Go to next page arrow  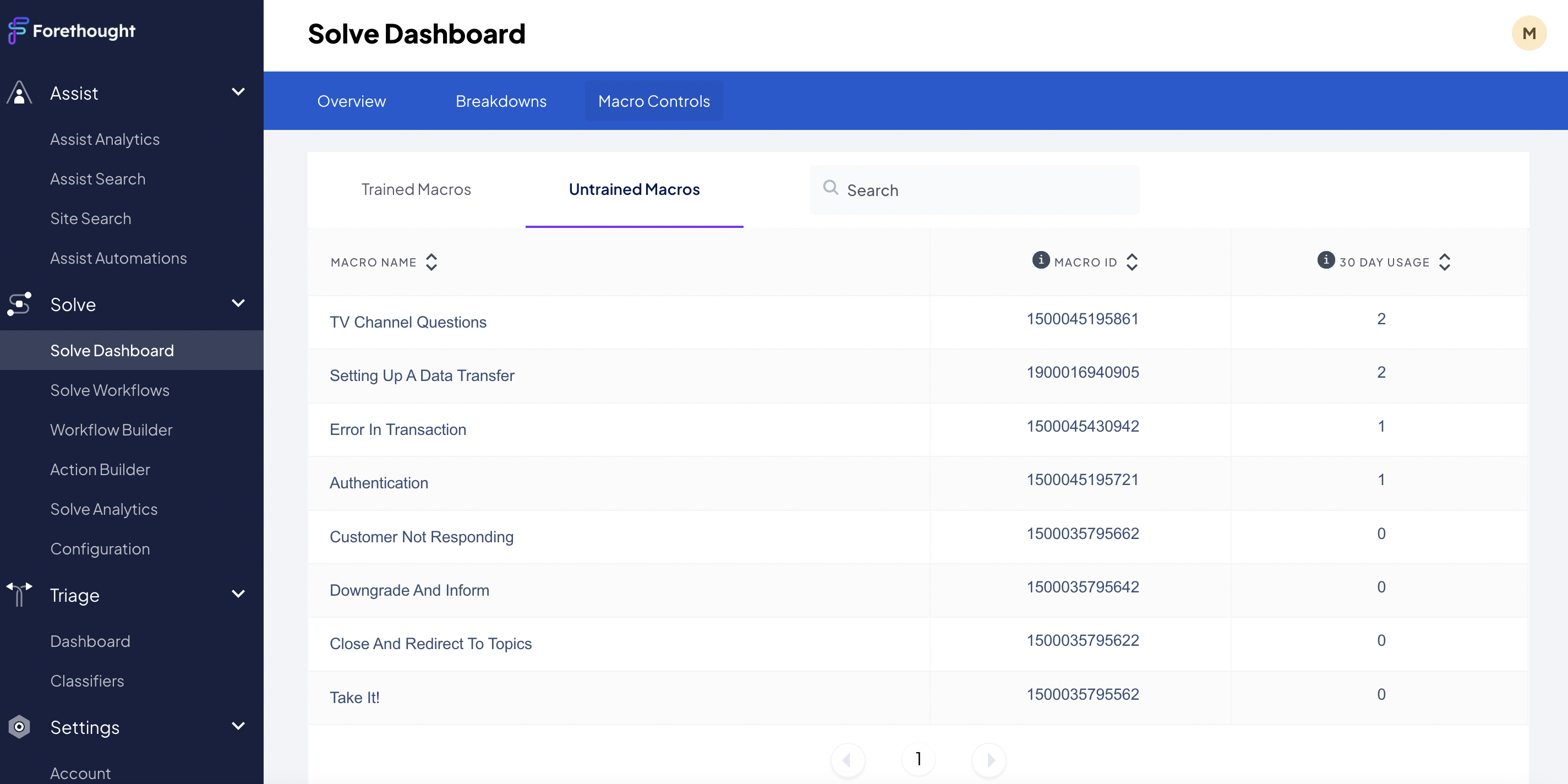(x=988, y=760)
